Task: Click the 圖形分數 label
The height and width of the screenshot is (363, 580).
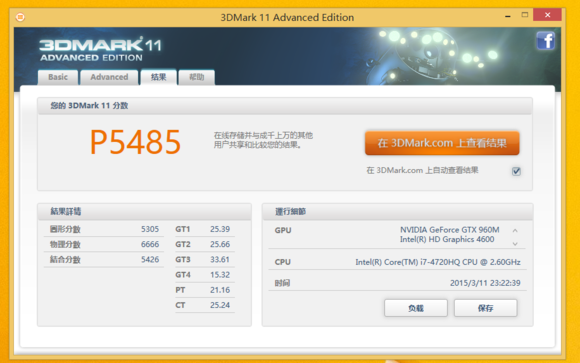Action: pos(65,229)
